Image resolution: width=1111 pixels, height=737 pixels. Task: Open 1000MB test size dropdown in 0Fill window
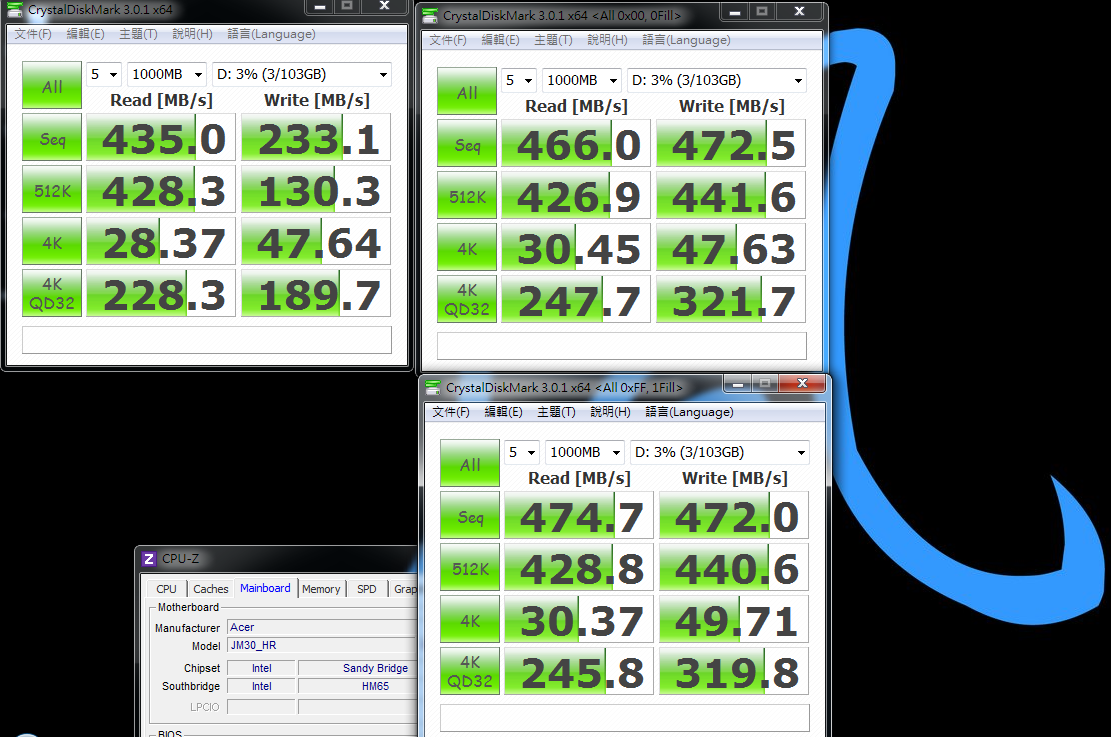coord(582,80)
